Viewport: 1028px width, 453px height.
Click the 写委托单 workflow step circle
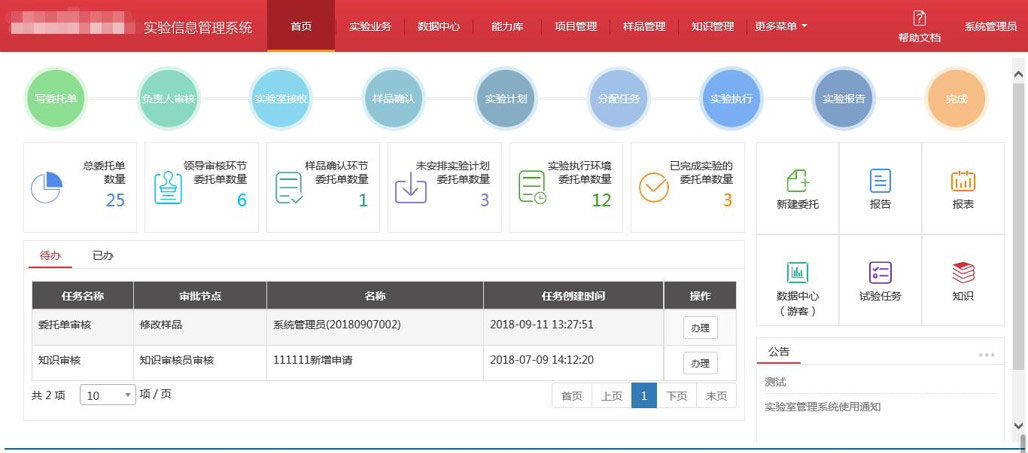click(x=55, y=99)
